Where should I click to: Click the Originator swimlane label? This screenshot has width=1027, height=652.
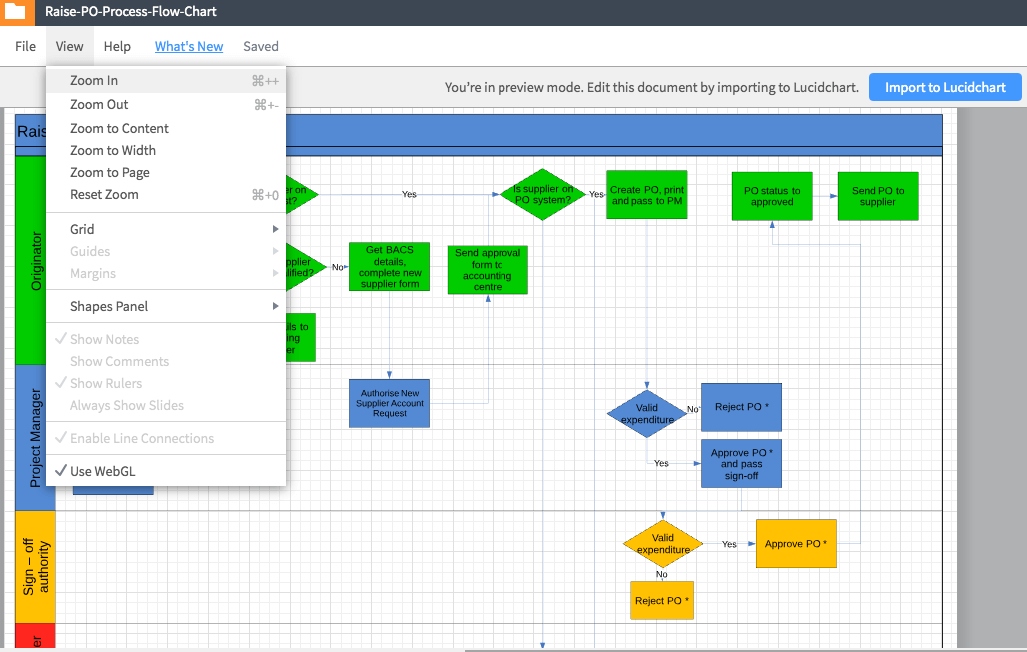click(36, 261)
